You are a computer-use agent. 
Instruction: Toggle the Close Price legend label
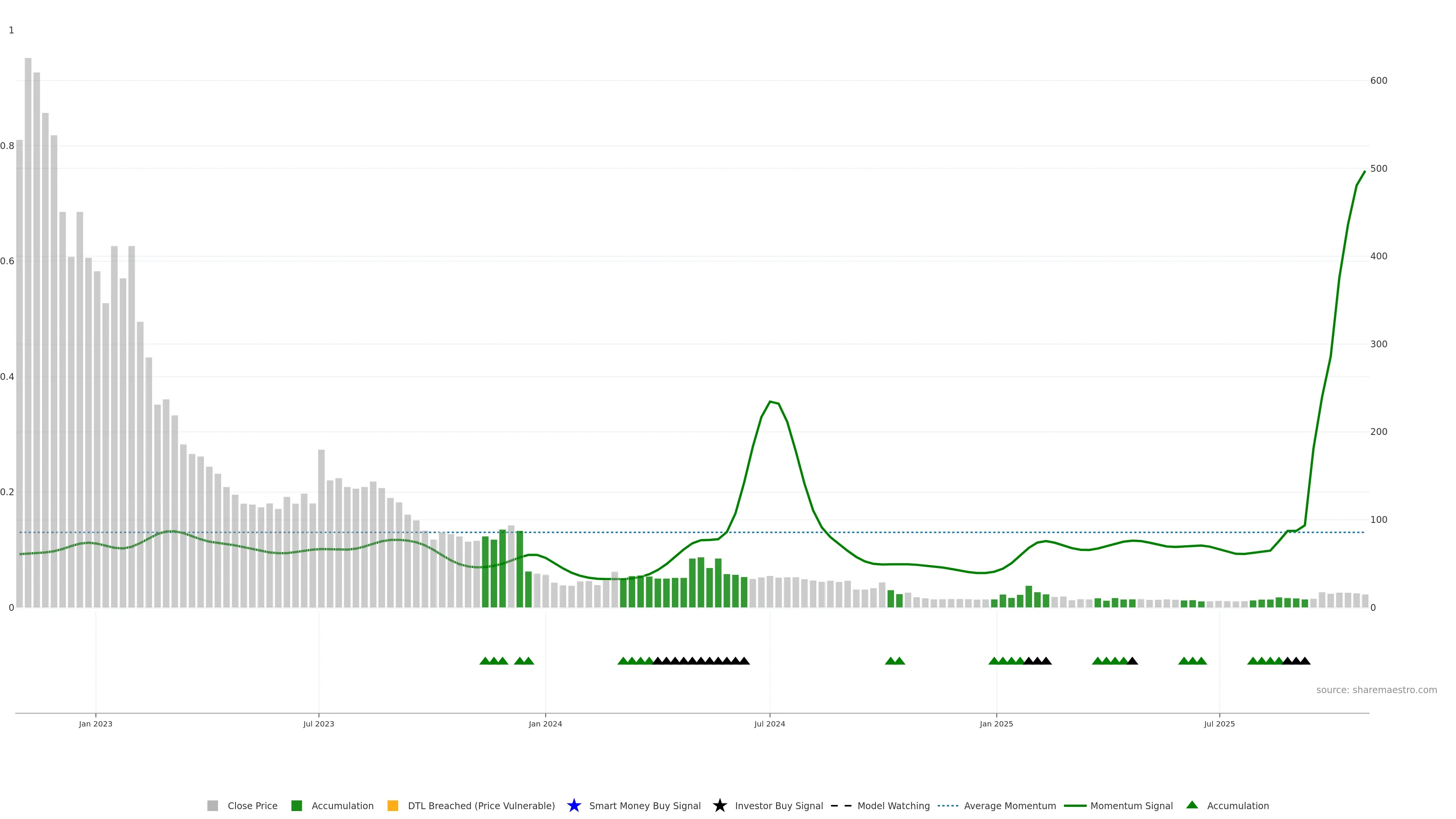[252, 805]
